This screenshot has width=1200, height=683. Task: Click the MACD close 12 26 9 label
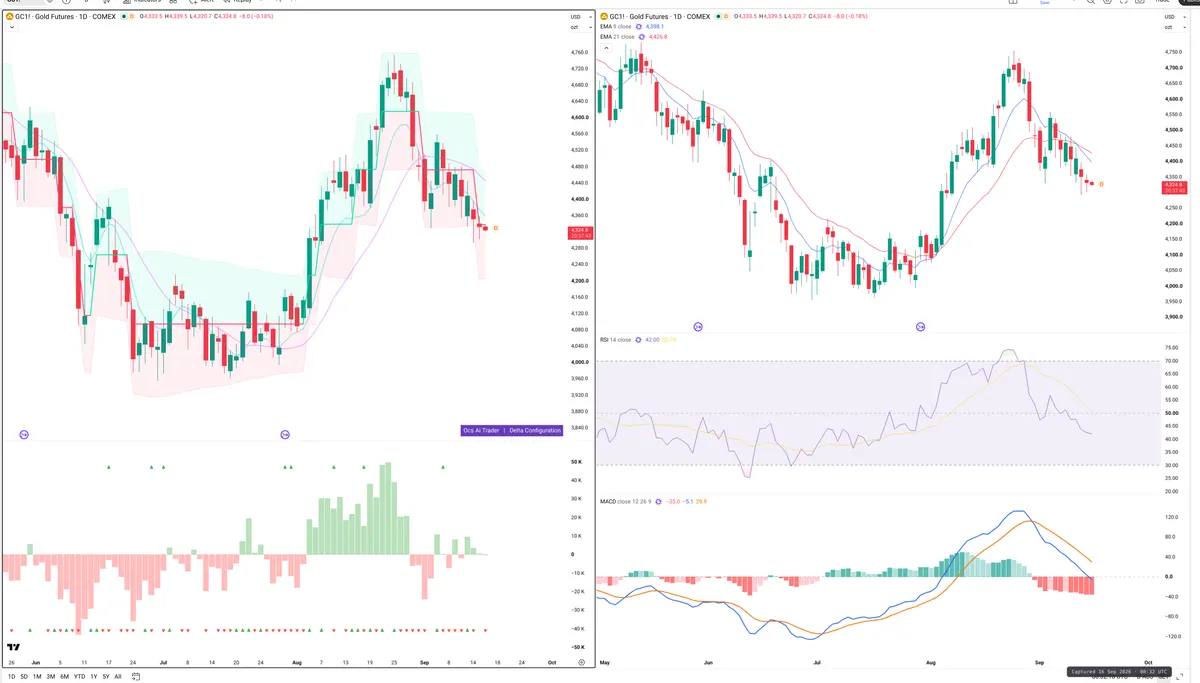(x=626, y=500)
